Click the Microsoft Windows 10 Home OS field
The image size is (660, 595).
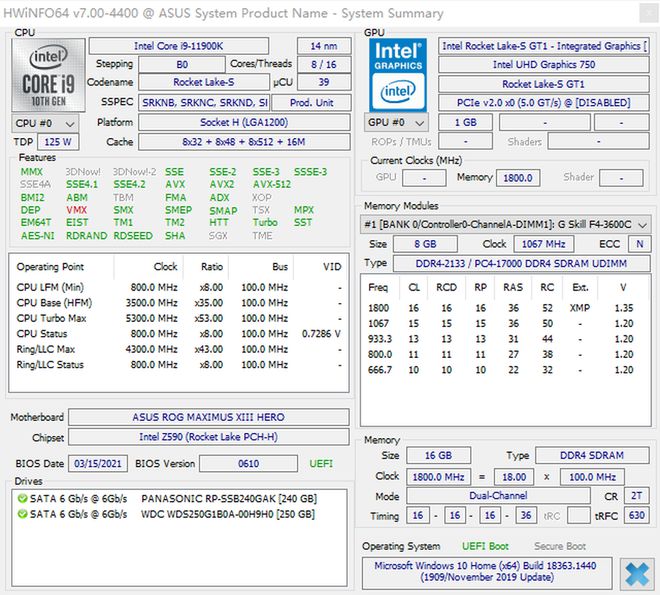486,571
